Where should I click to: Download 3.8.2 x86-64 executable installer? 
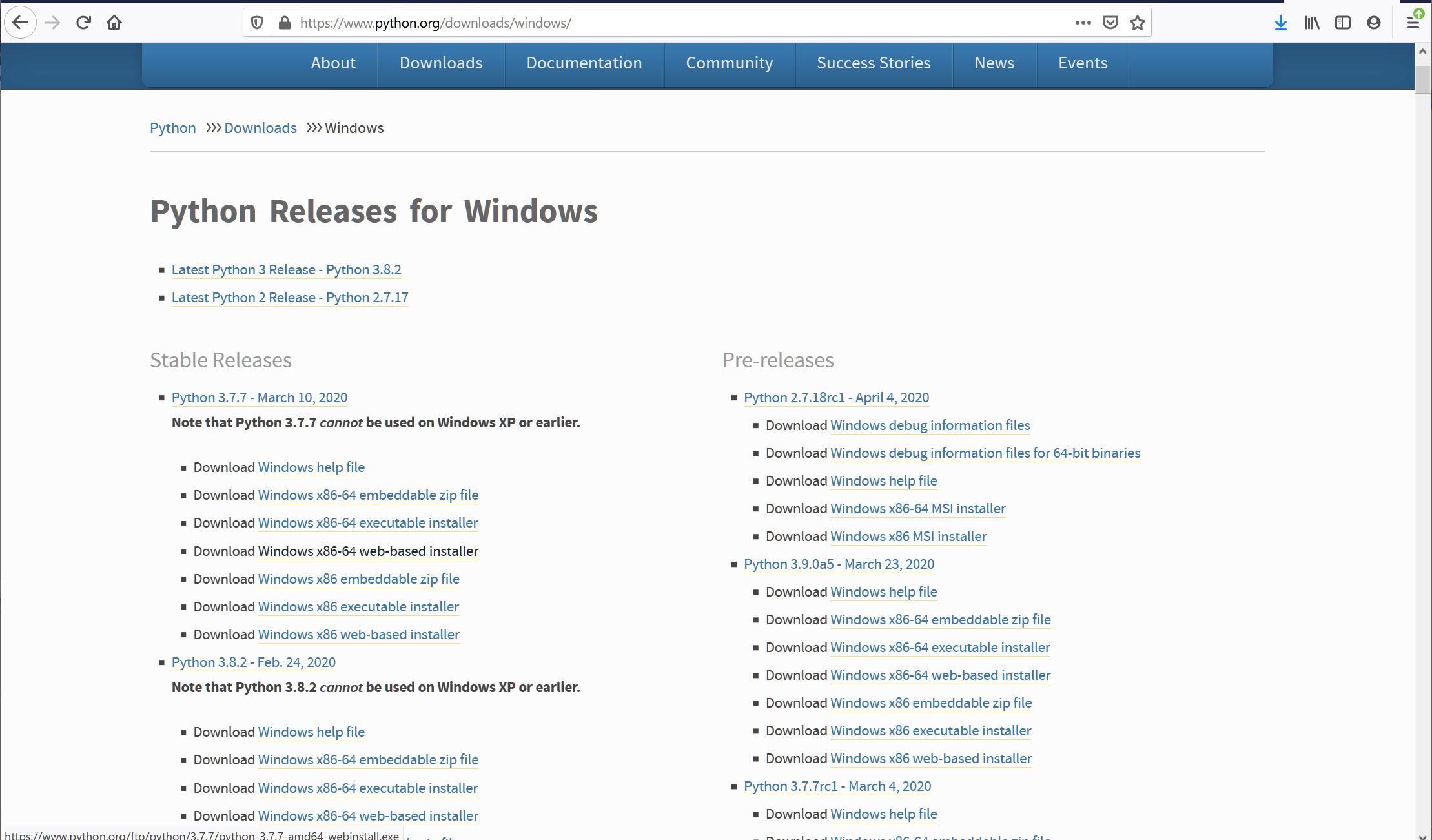[x=368, y=788]
